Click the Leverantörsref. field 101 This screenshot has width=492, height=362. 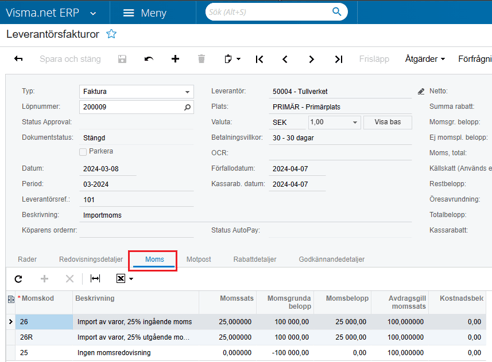pos(137,200)
